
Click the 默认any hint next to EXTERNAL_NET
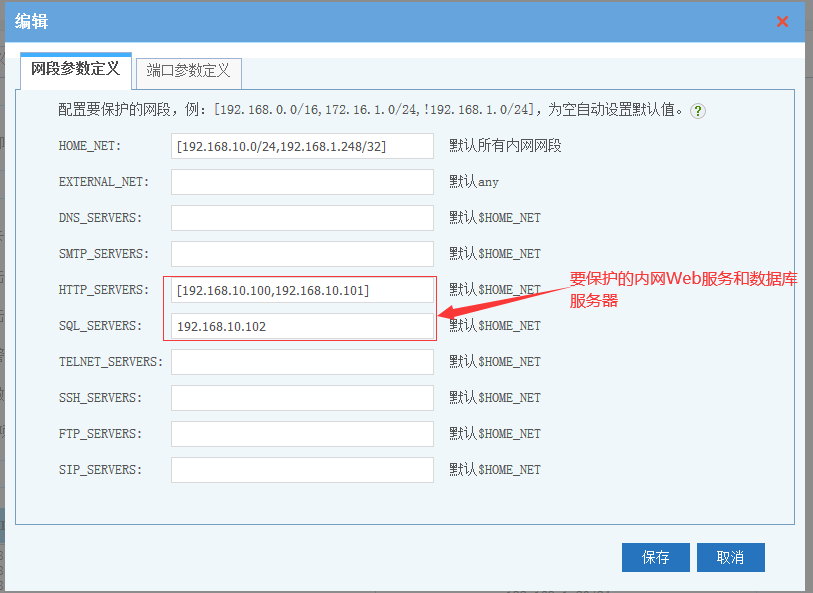point(473,182)
